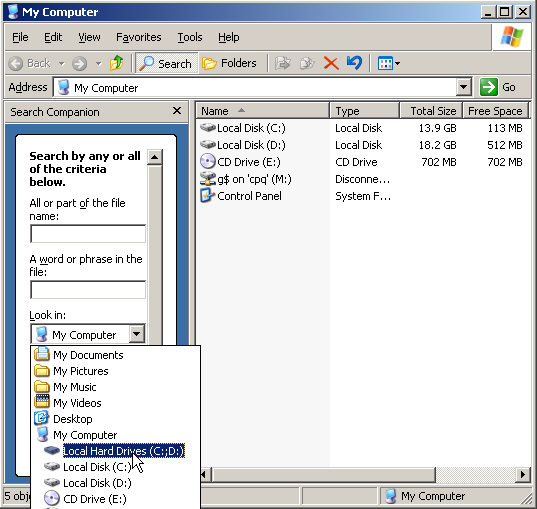This screenshot has width=537, height=509.
Task: Open the Help menu
Action: pyautogui.click(x=229, y=37)
